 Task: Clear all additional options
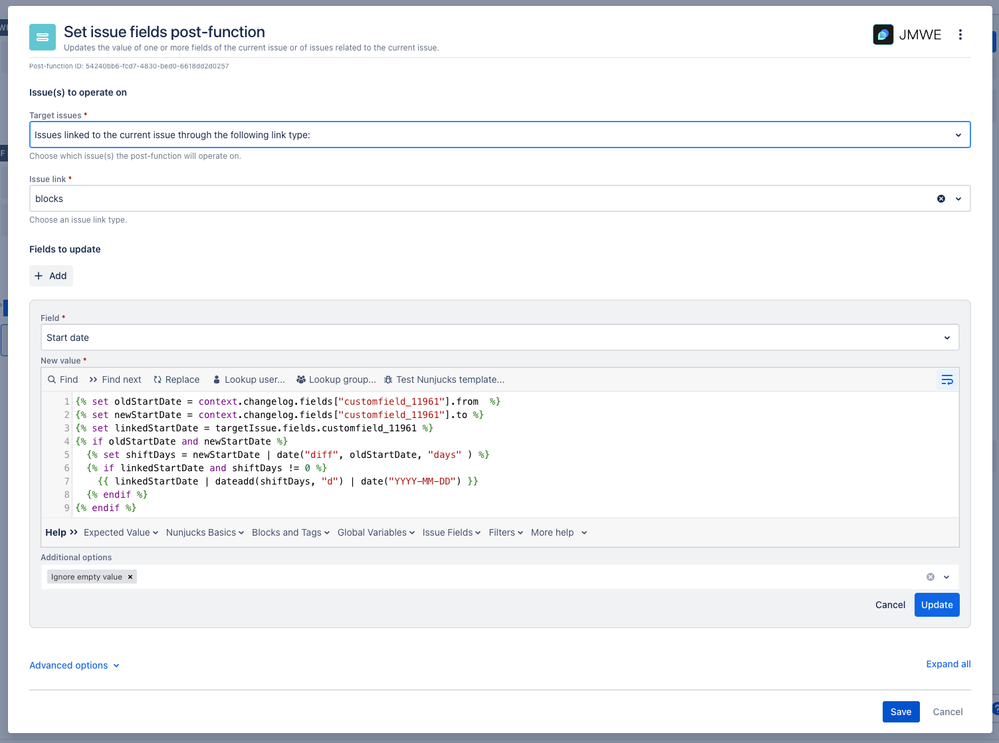930,577
